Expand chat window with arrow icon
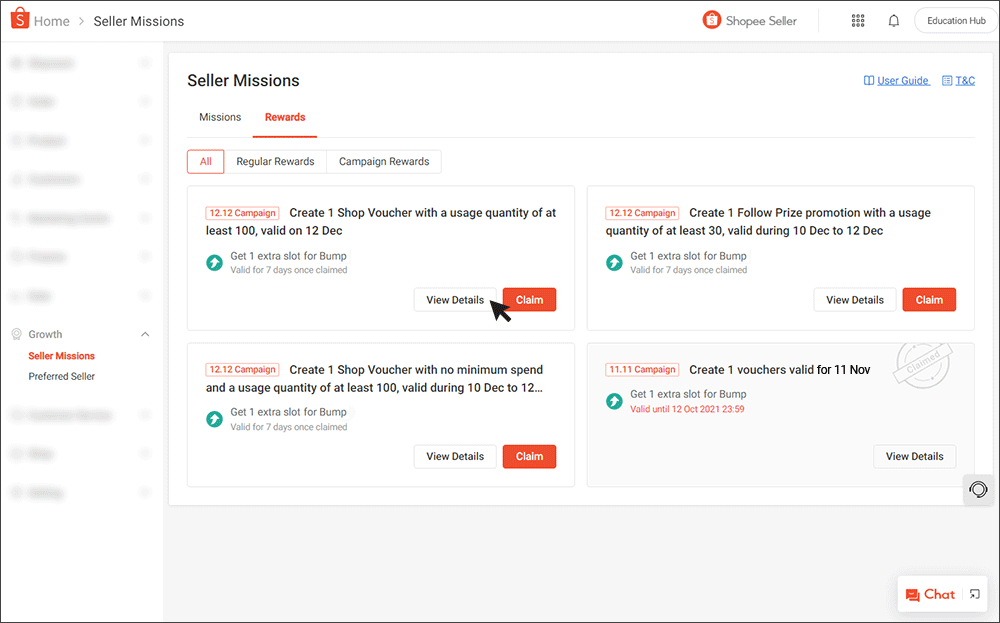1000x623 pixels. click(x=974, y=594)
